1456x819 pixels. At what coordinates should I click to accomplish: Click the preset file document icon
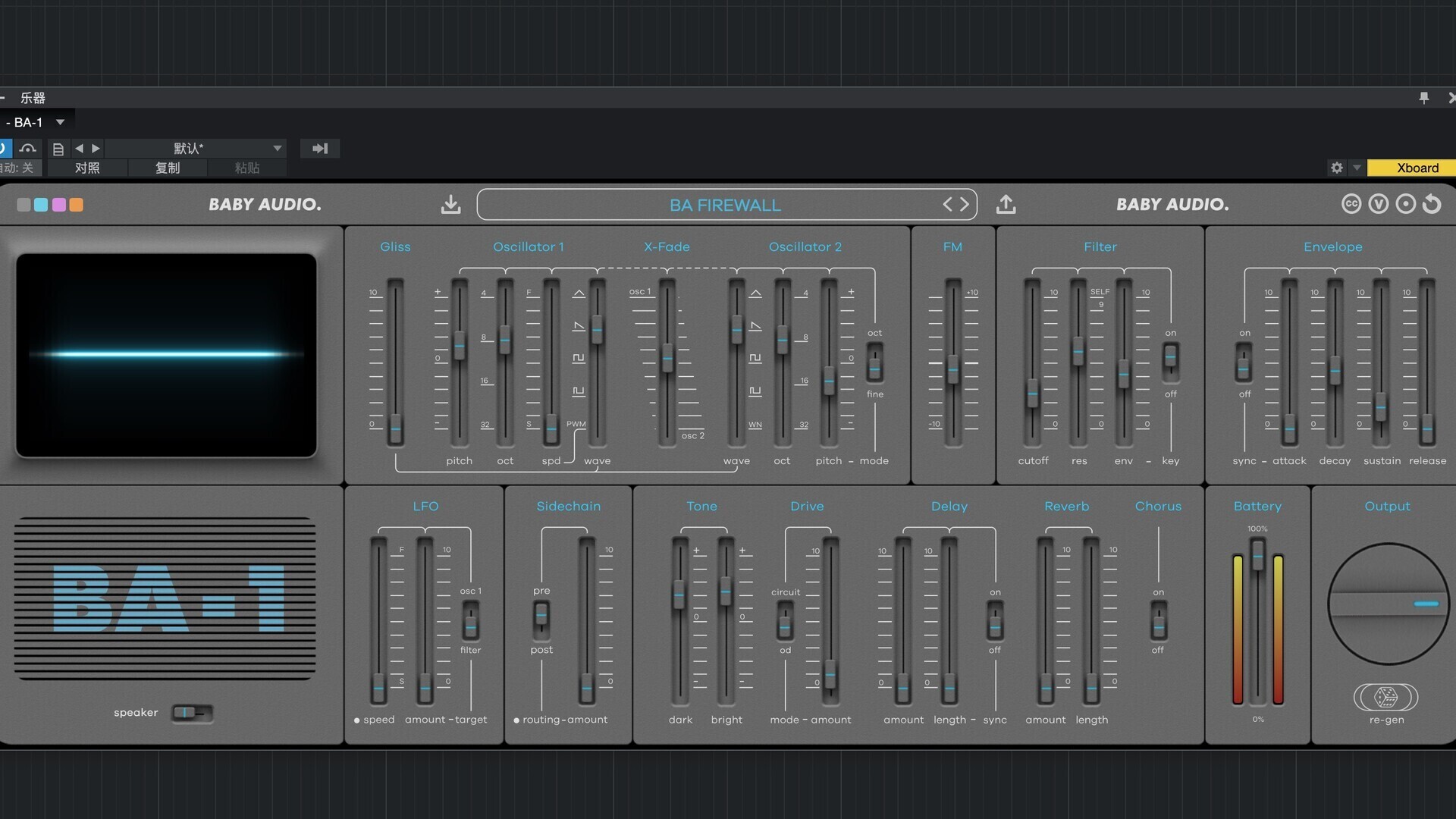tap(58, 149)
